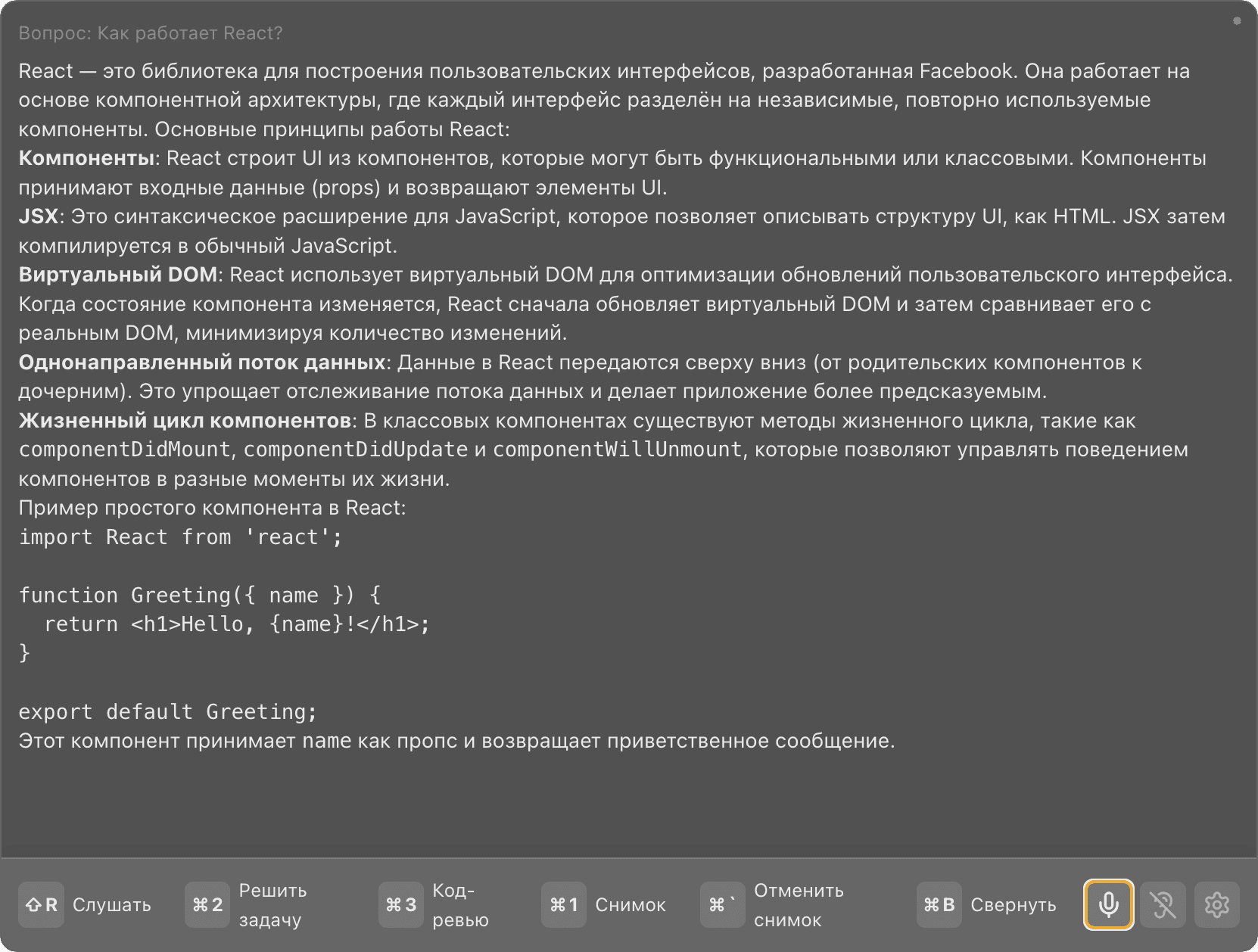Click the ⌘2 shortcut key badge
1258x952 pixels.
207,904
